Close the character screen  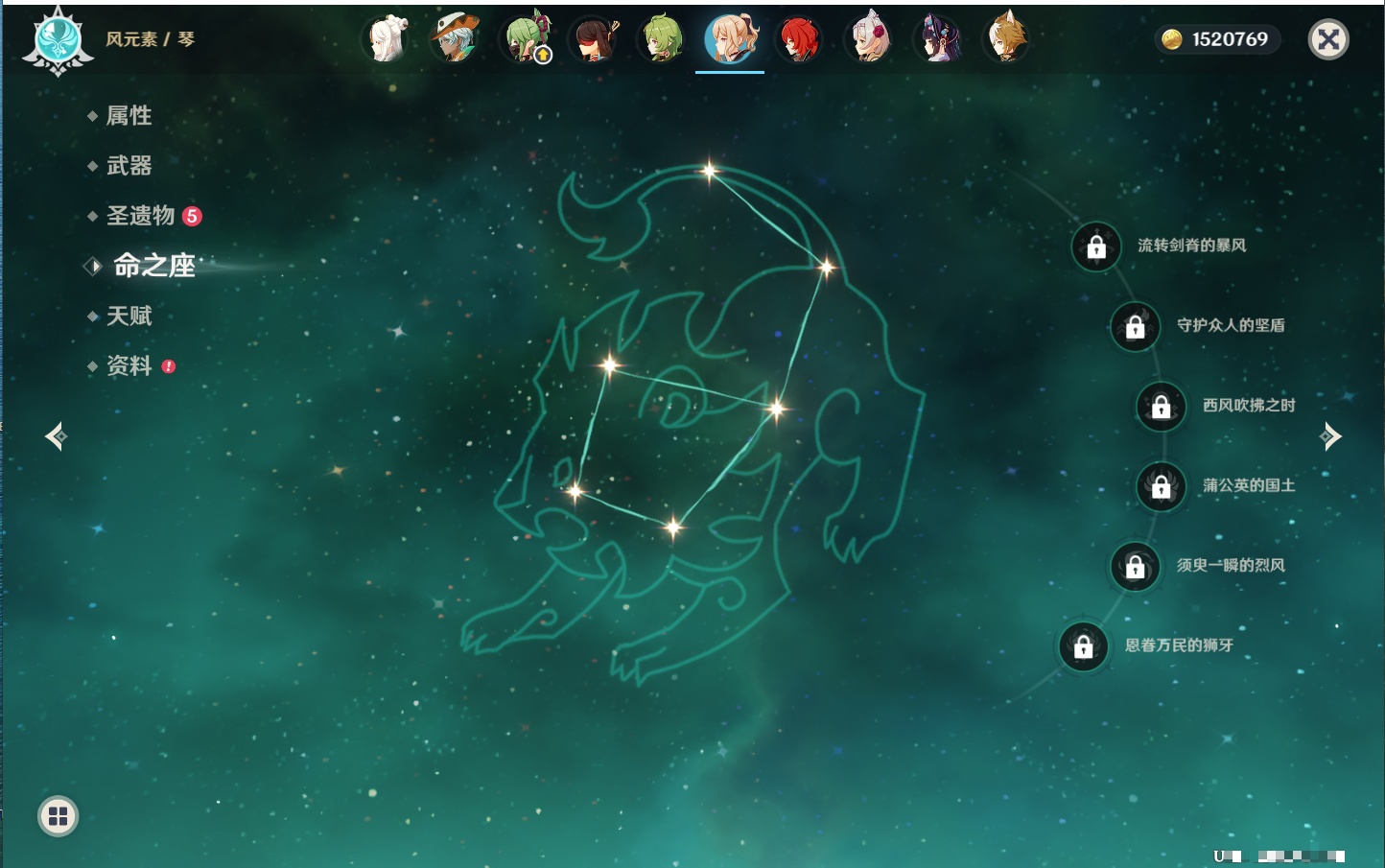coord(1328,39)
